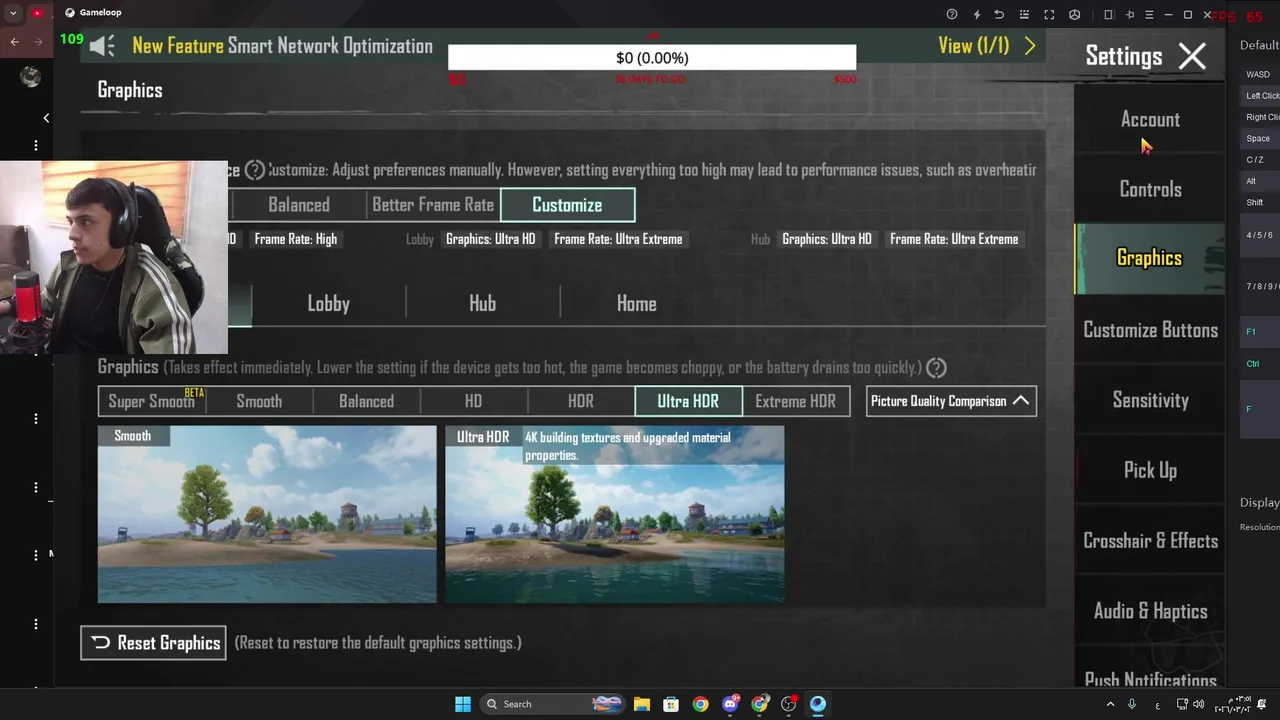Open Customize Buttons section

point(1150,330)
